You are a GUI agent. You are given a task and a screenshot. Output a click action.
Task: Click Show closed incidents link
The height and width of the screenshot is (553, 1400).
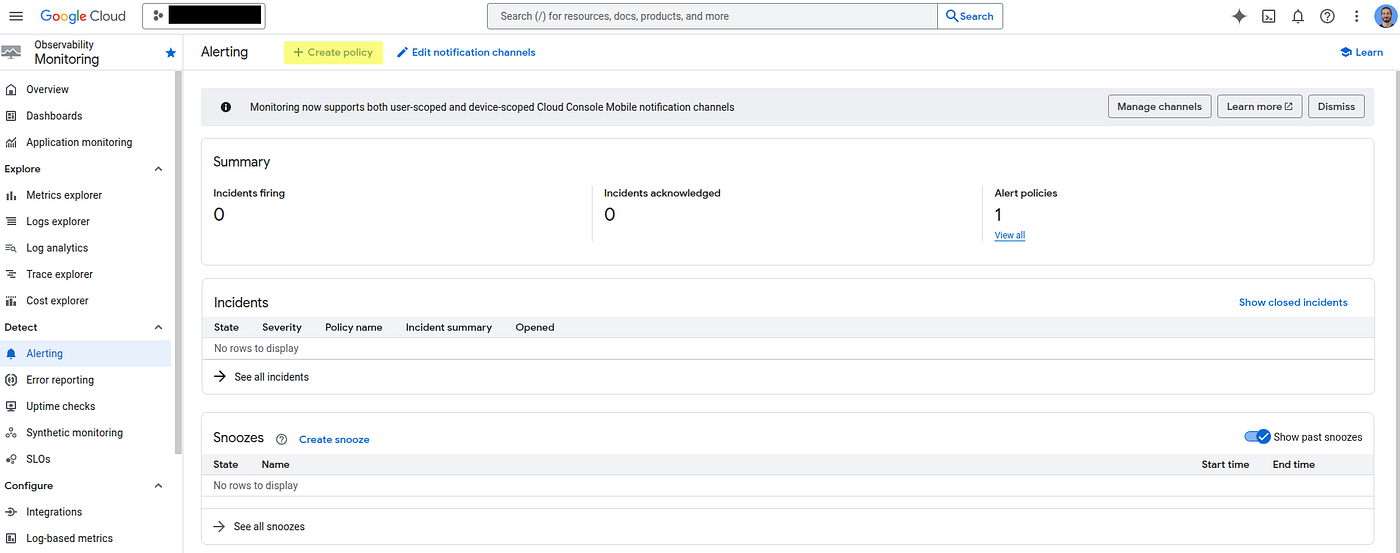click(x=1293, y=302)
